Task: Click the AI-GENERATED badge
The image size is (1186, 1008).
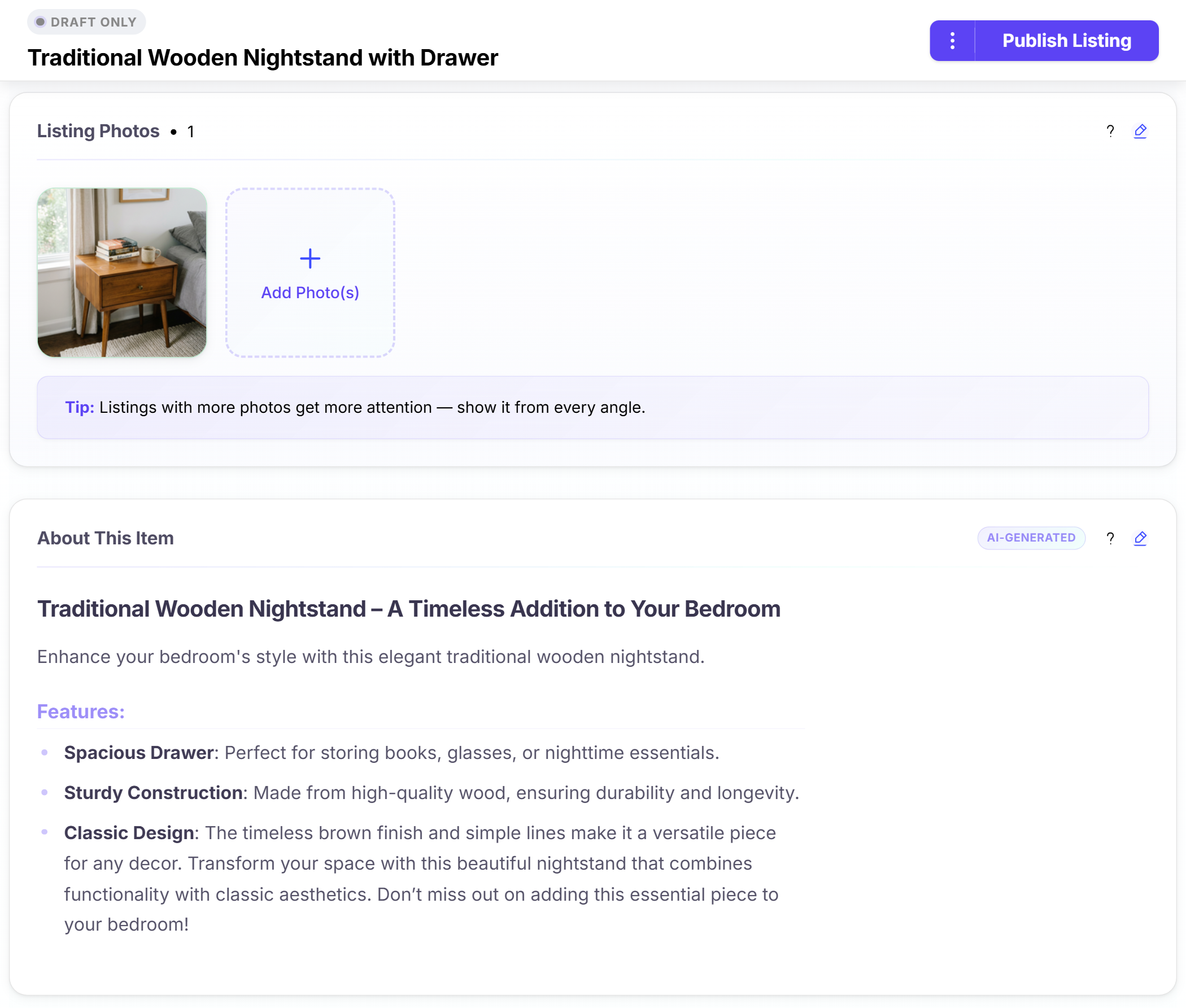Action: coord(1031,538)
